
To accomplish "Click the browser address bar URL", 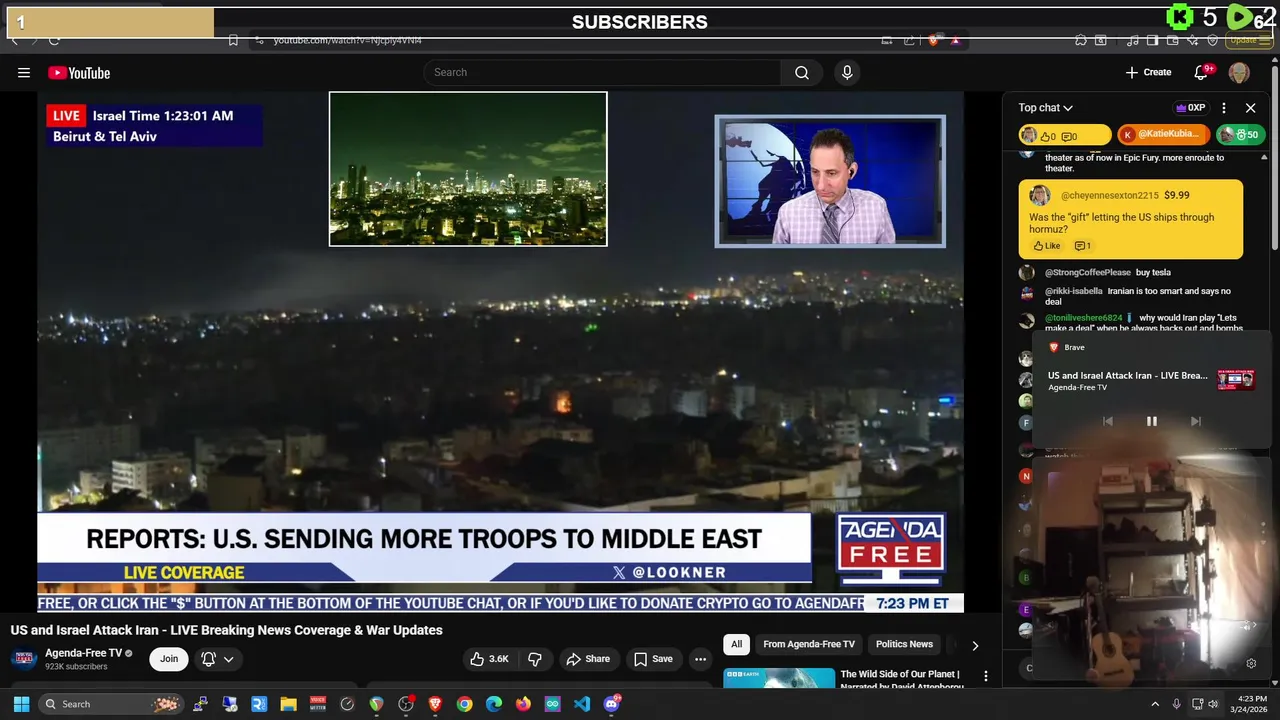I will [347, 40].
